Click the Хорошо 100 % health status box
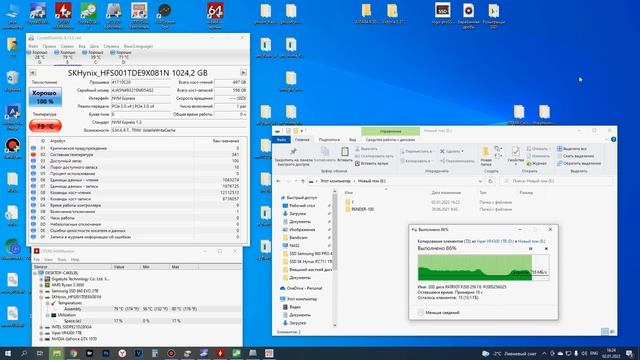 (x=45, y=97)
